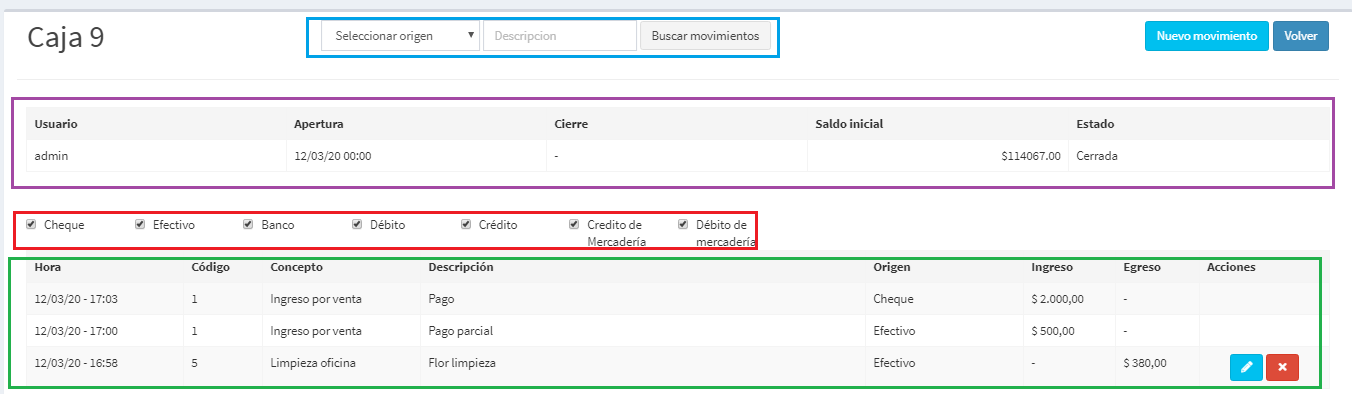Toggle the Débito filter checkbox
1352x394 pixels.
[357, 224]
